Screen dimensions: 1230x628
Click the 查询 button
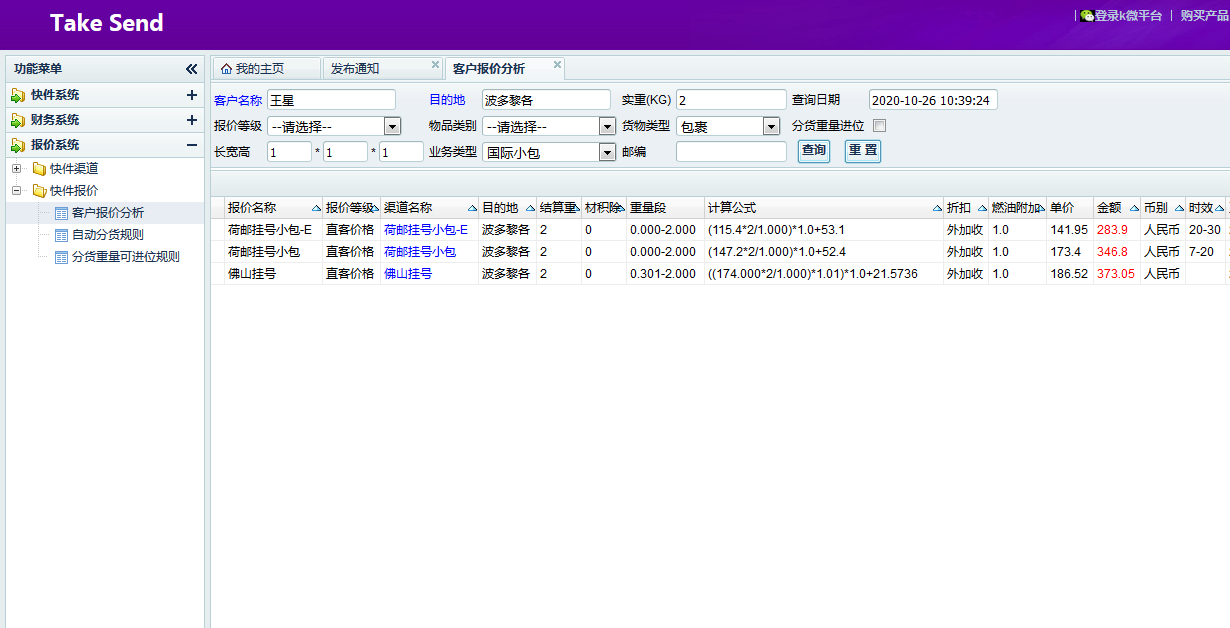pos(813,151)
